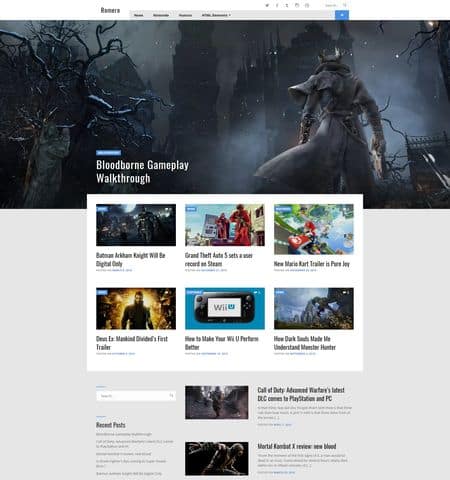The image size is (450, 480).
Task: Open the Mortal Kombat X article thumbnail
Action: 217,459
